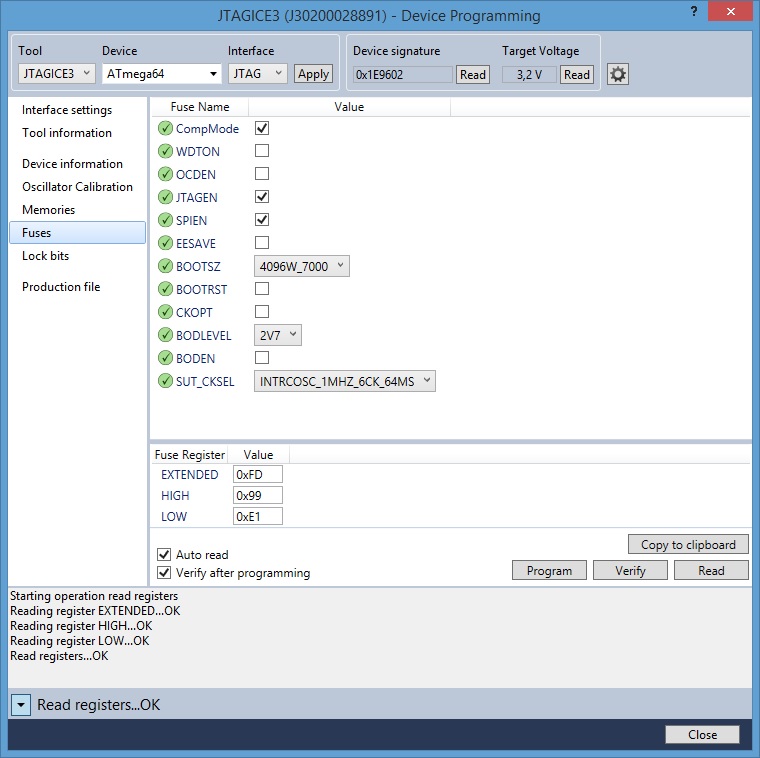
Task: Open the SUT_CKSEL clock source dropdown
Action: 345,381
